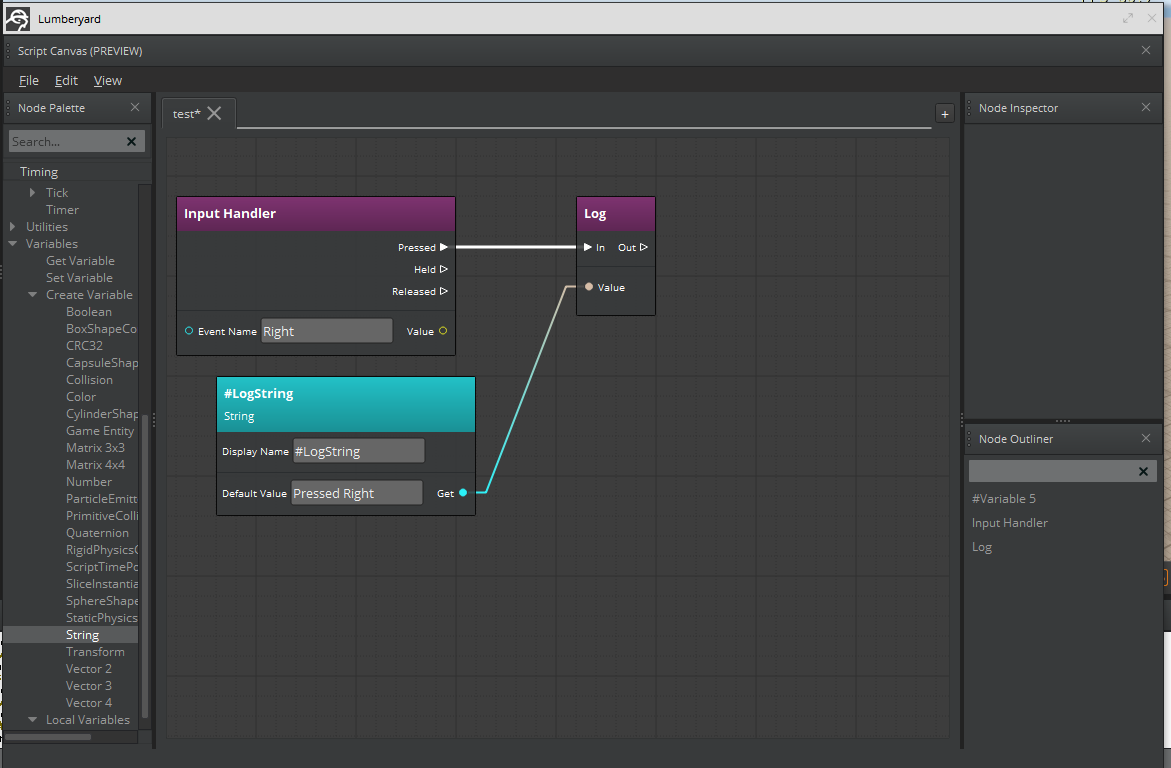Collapse the Create Variable group
This screenshot has height=768, width=1171.
click(33, 294)
